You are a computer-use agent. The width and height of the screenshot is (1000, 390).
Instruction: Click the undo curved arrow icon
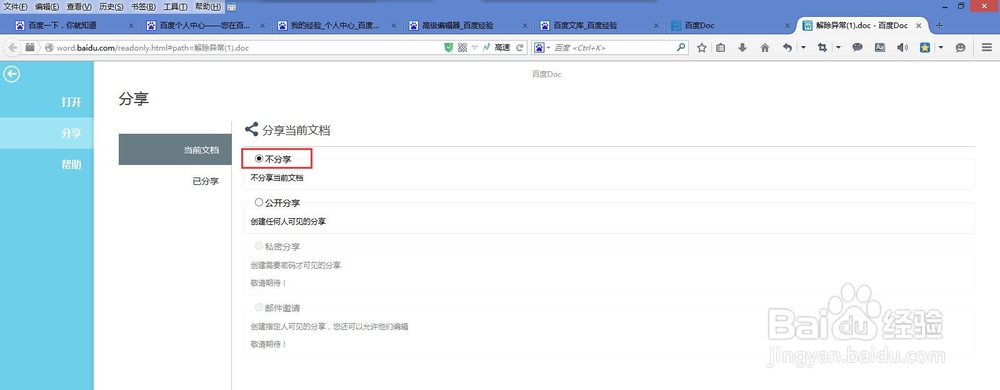point(788,47)
